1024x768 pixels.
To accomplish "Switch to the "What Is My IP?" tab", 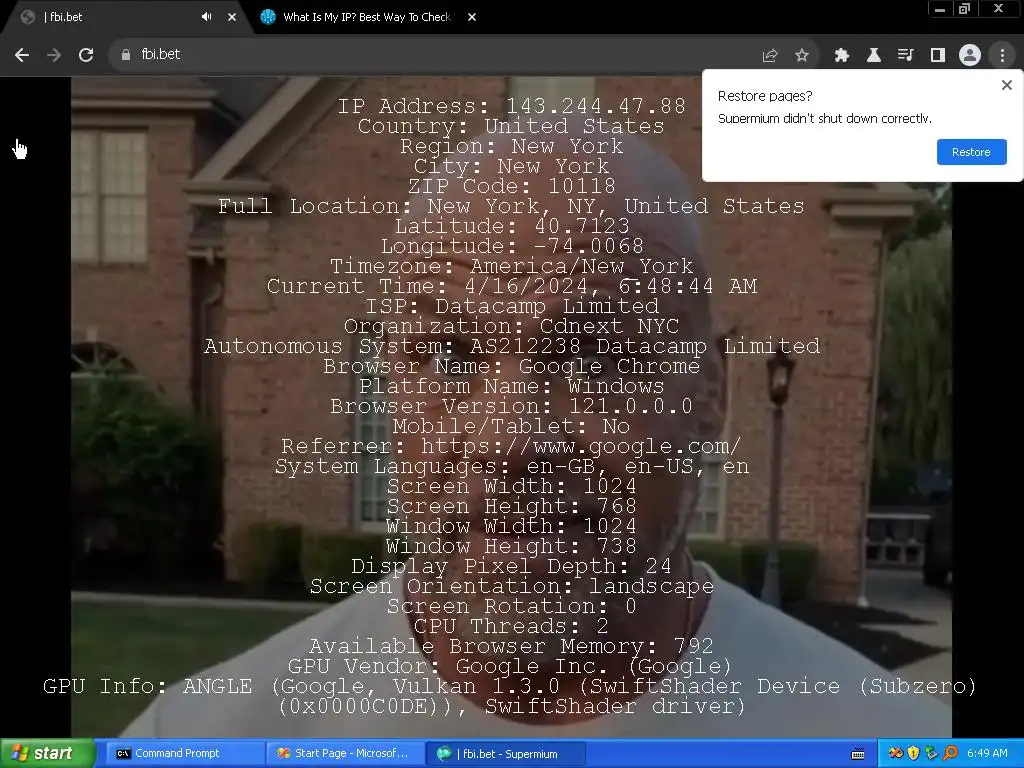I will [366, 17].
